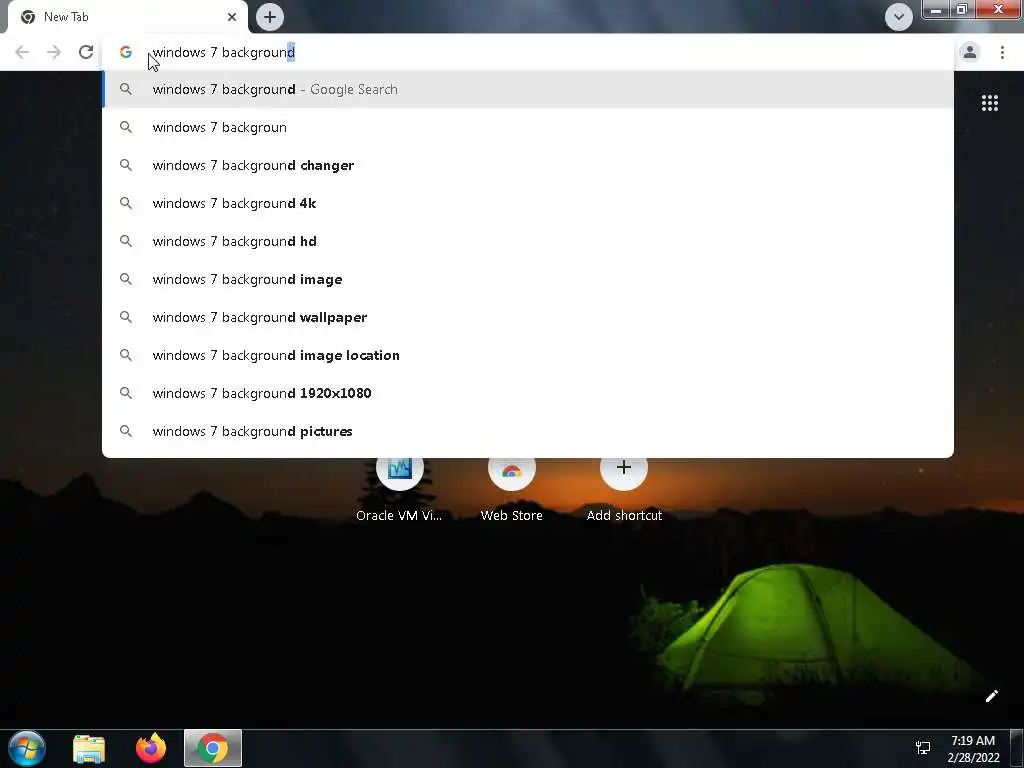This screenshot has width=1024, height=768.
Task: Choose 'windows 7 background image' suggestion
Action: (528, 279)
